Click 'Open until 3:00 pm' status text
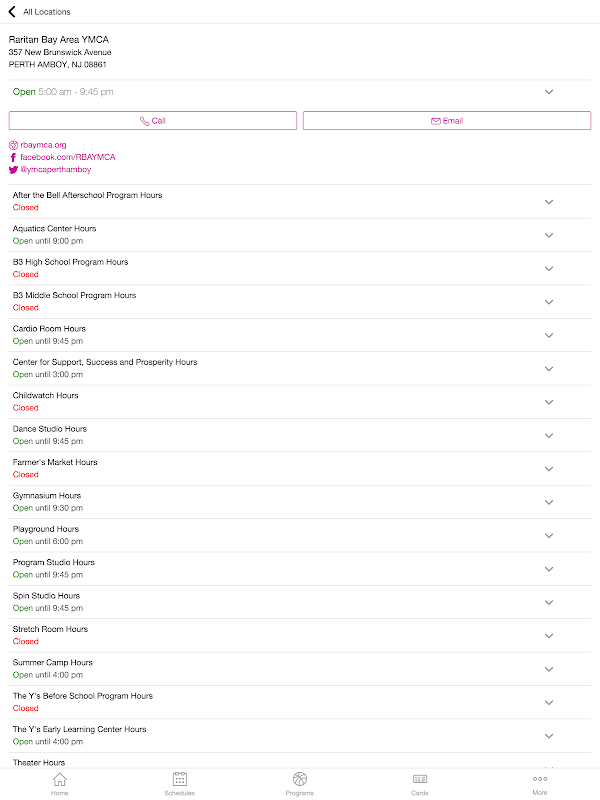 [48, 374]
